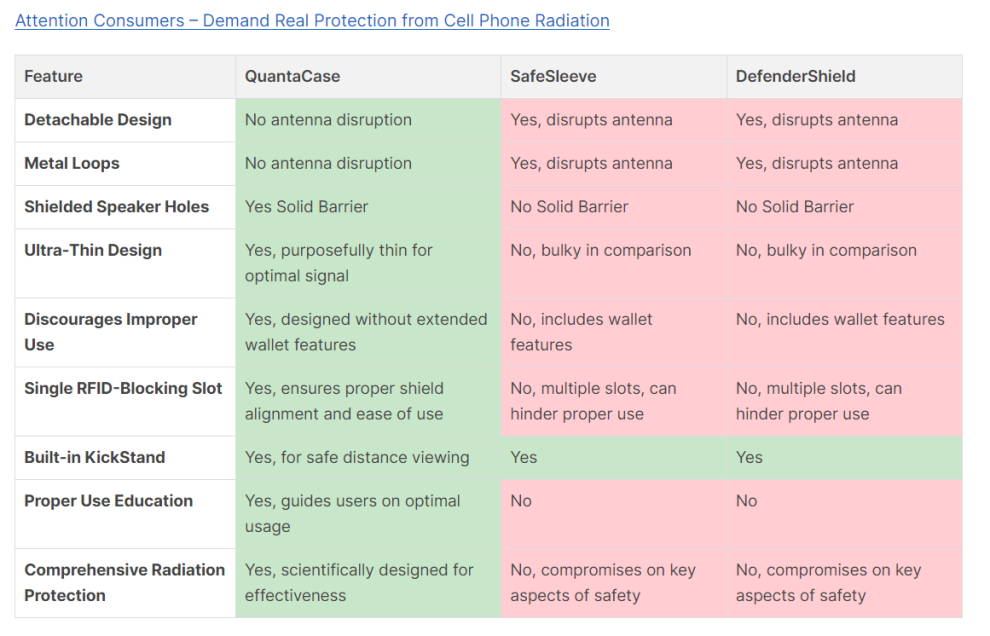The width and height of the screenshot is (990, 636).
Task: Click 'Yes, scientifically designed for effectiveness' cell
Action: (359, 582)
